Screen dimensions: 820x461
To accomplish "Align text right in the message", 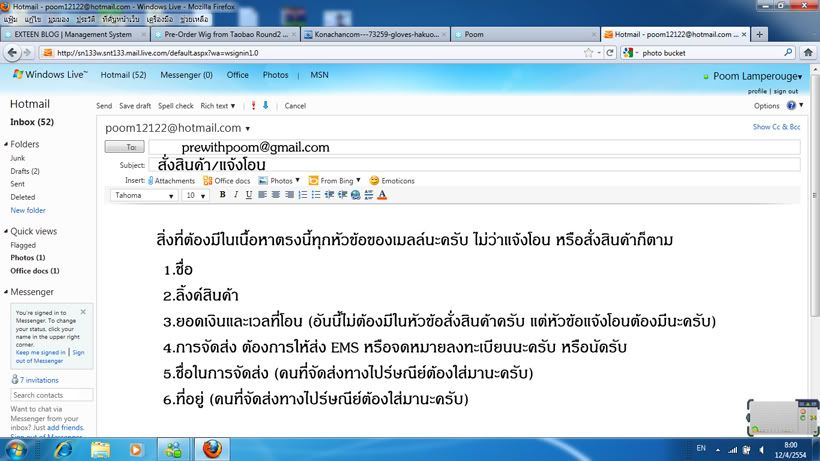I will (x=289, y=195).
